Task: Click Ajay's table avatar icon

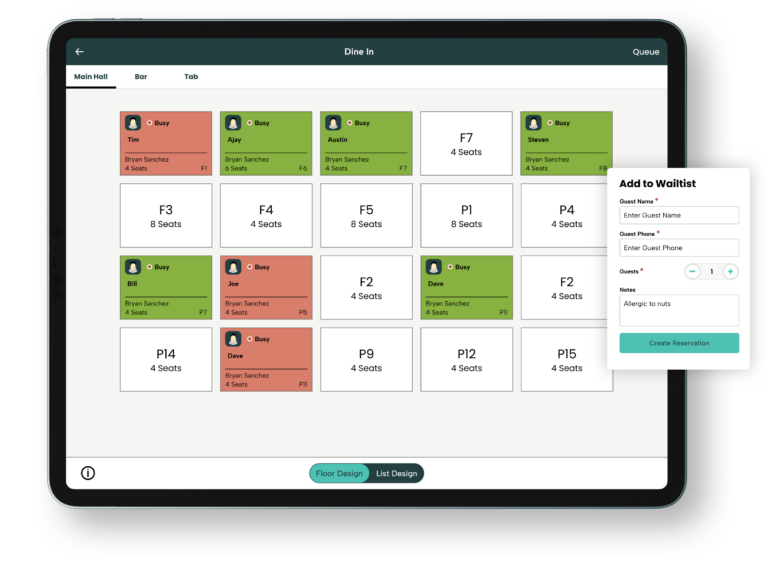Action: pyautogui.click(x=233, y=123)
